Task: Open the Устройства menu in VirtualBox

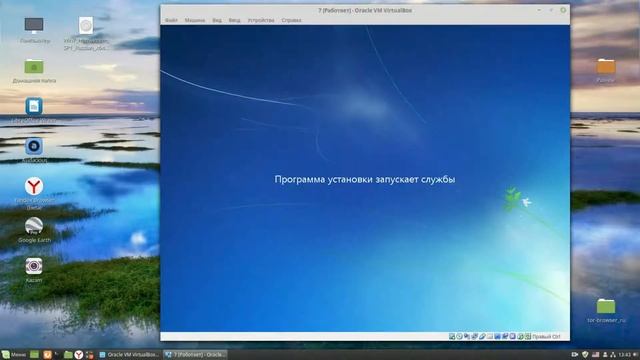Action: [261, 20]
